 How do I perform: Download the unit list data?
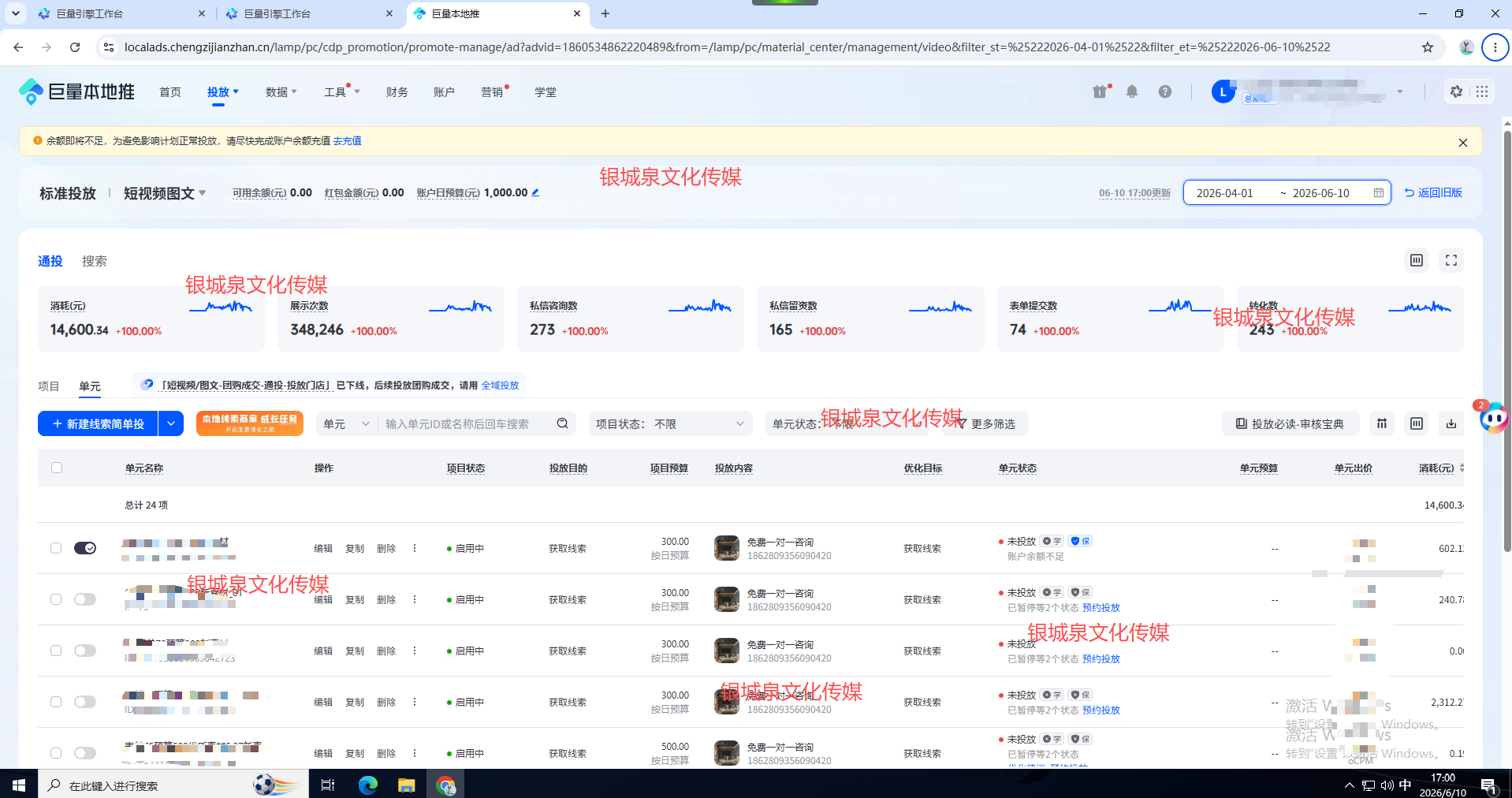pyautogui.click(x=1451, y=423)
